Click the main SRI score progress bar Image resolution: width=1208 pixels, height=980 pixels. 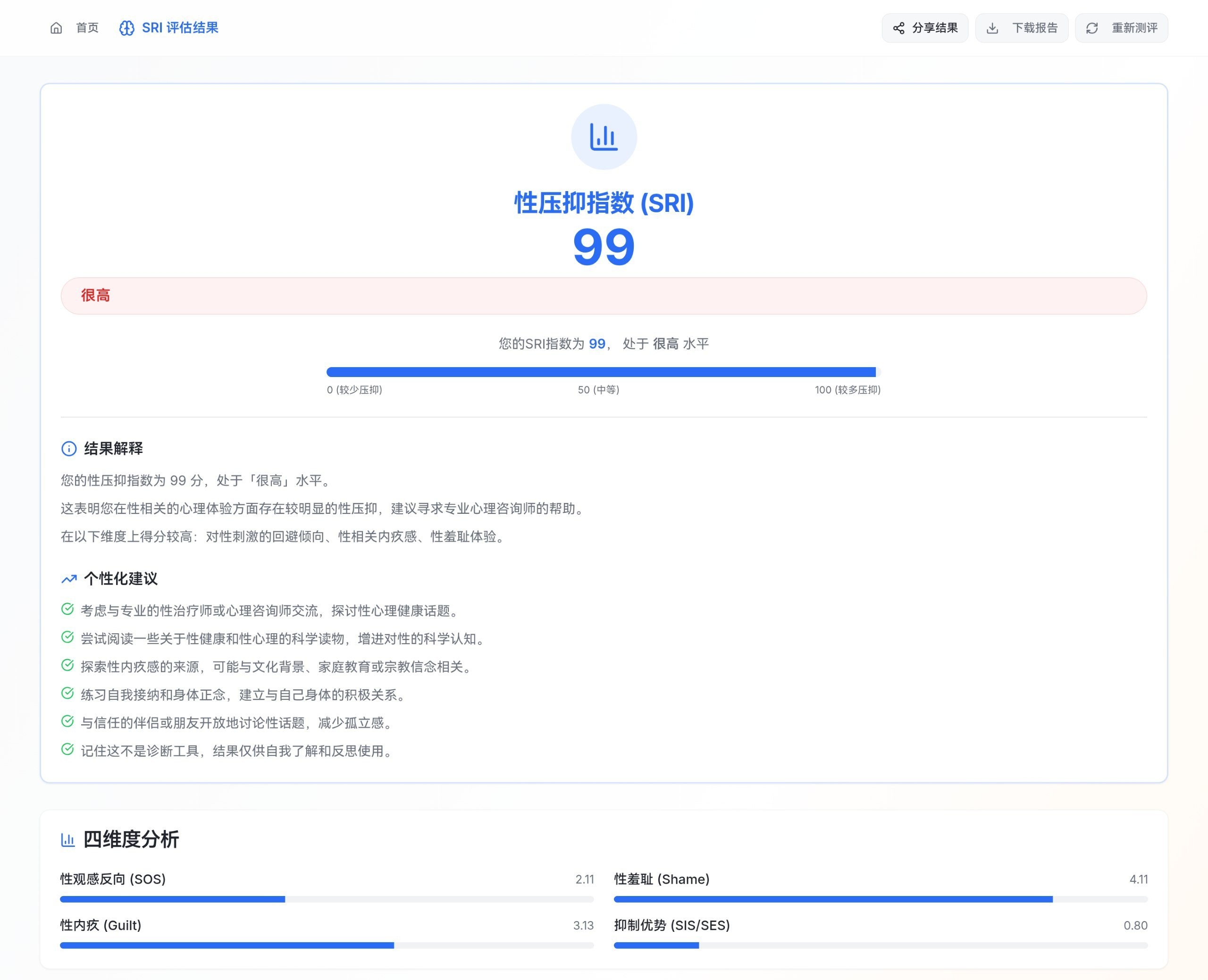(603, 372)
